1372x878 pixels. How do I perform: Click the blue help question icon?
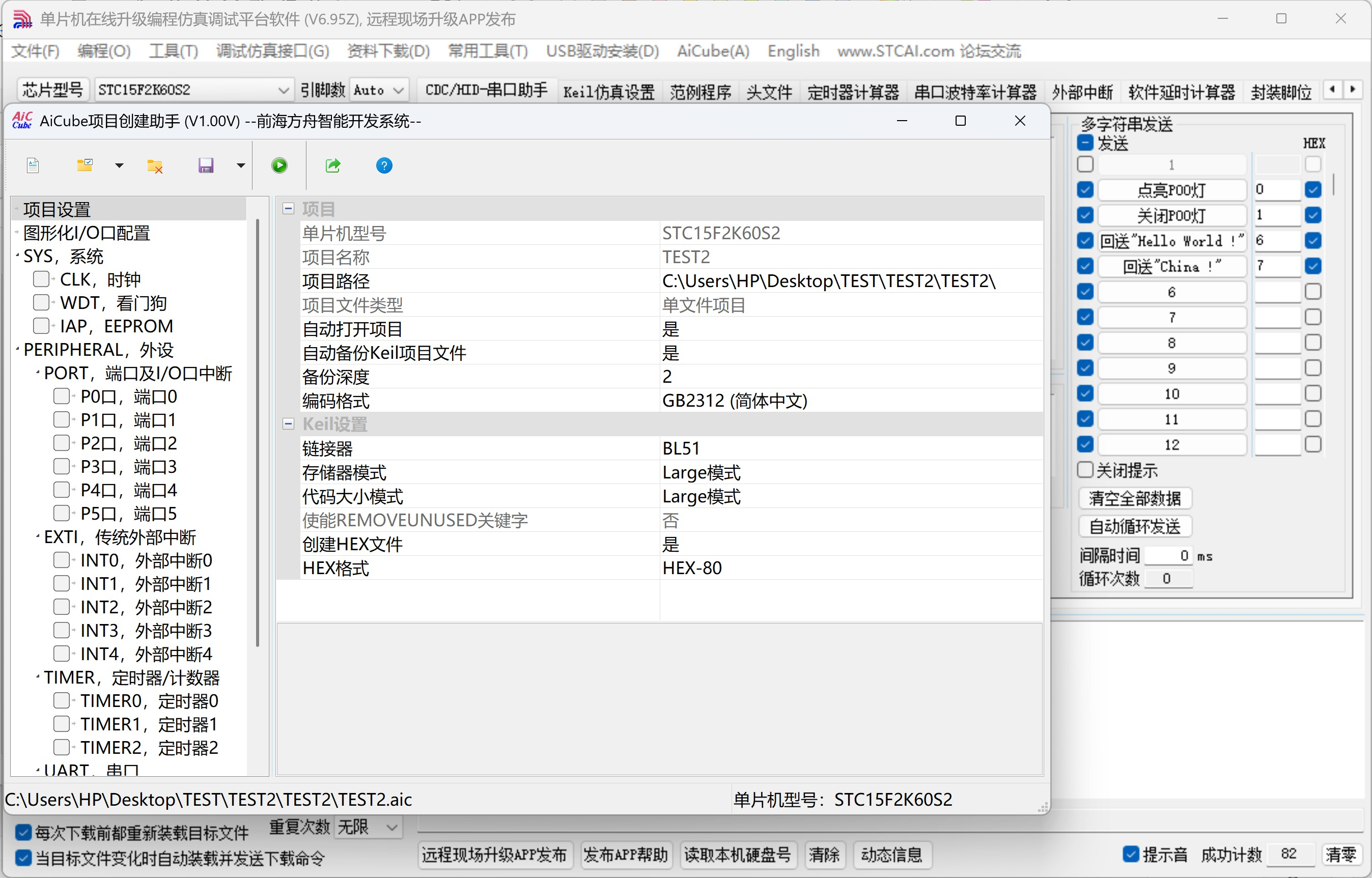(384, 166)
